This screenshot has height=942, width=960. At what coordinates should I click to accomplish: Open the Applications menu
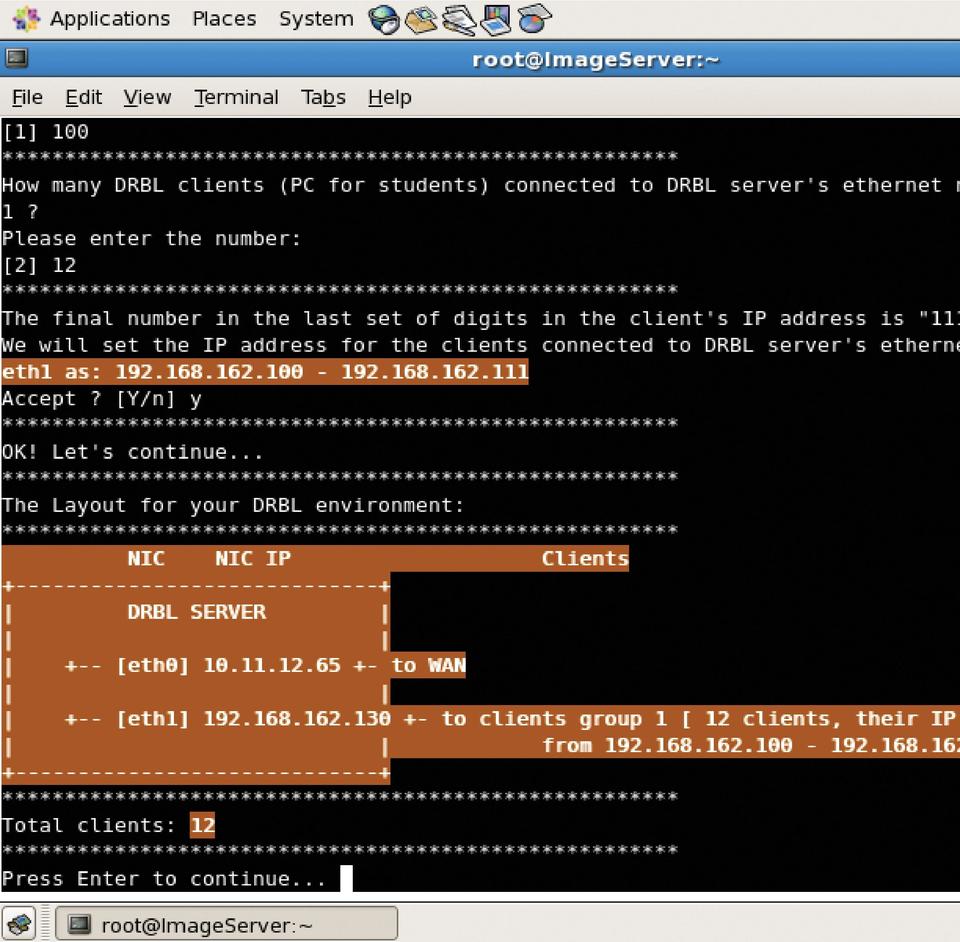click(x=110, y=19)
